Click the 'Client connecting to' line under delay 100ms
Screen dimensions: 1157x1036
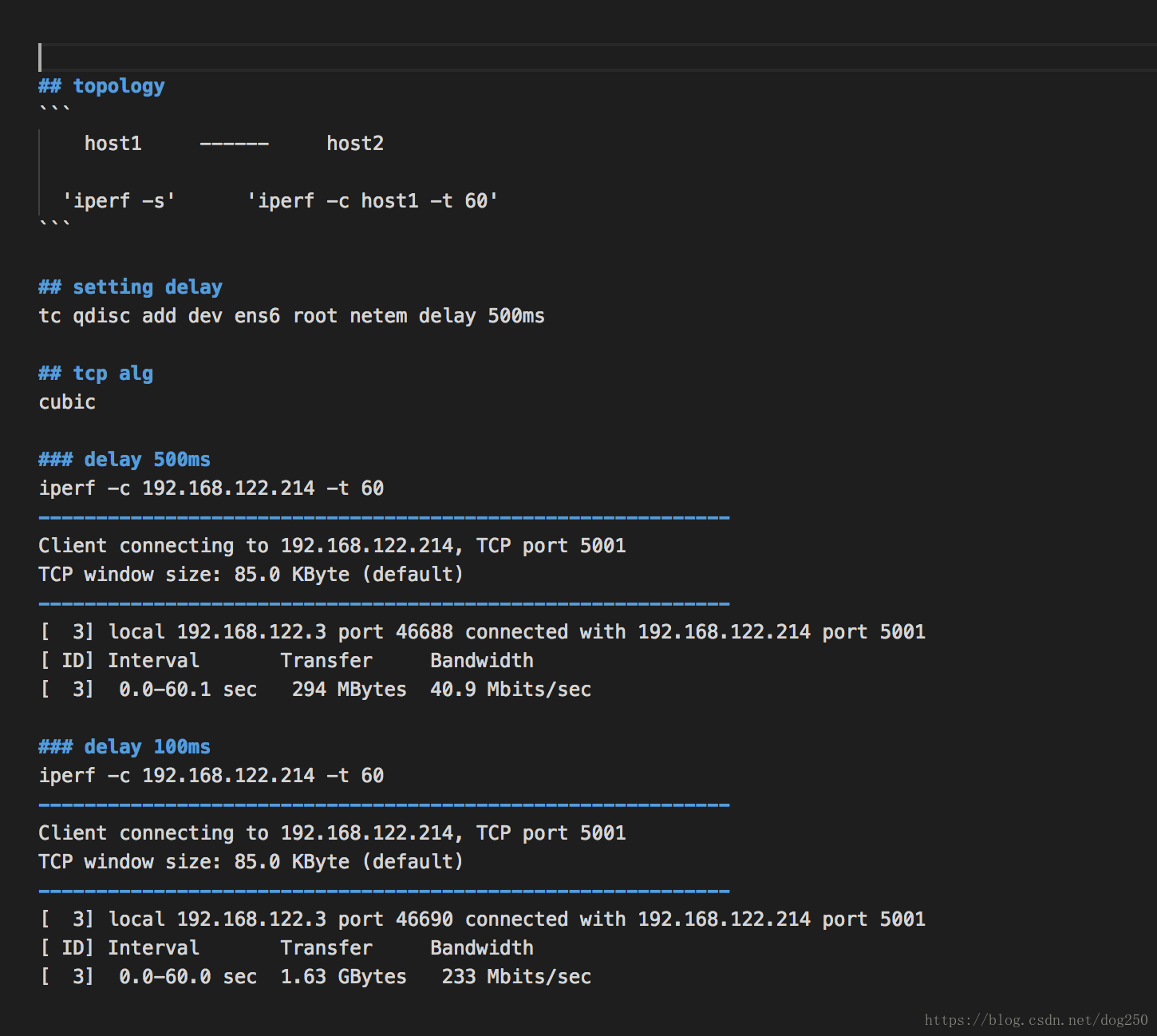[333, 833]
